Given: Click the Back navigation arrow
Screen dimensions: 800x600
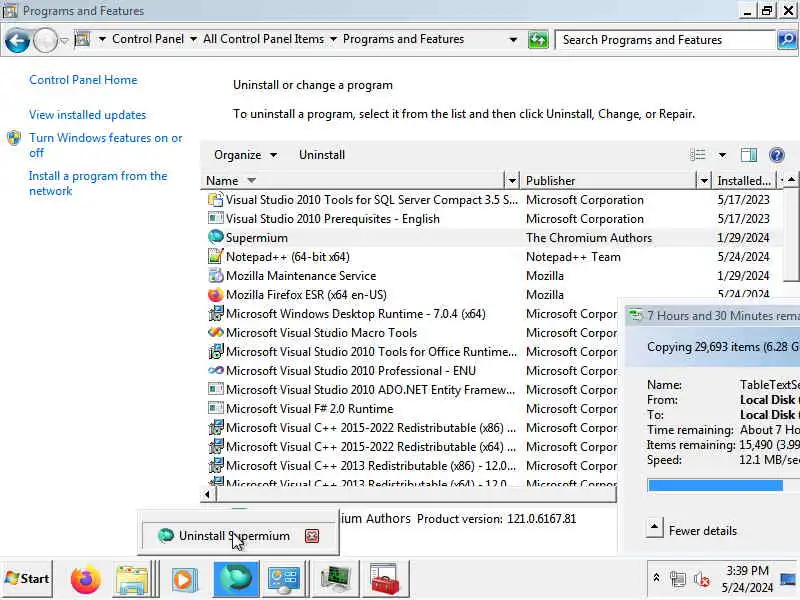Looking at the screenshot, I should click(17, 40).
